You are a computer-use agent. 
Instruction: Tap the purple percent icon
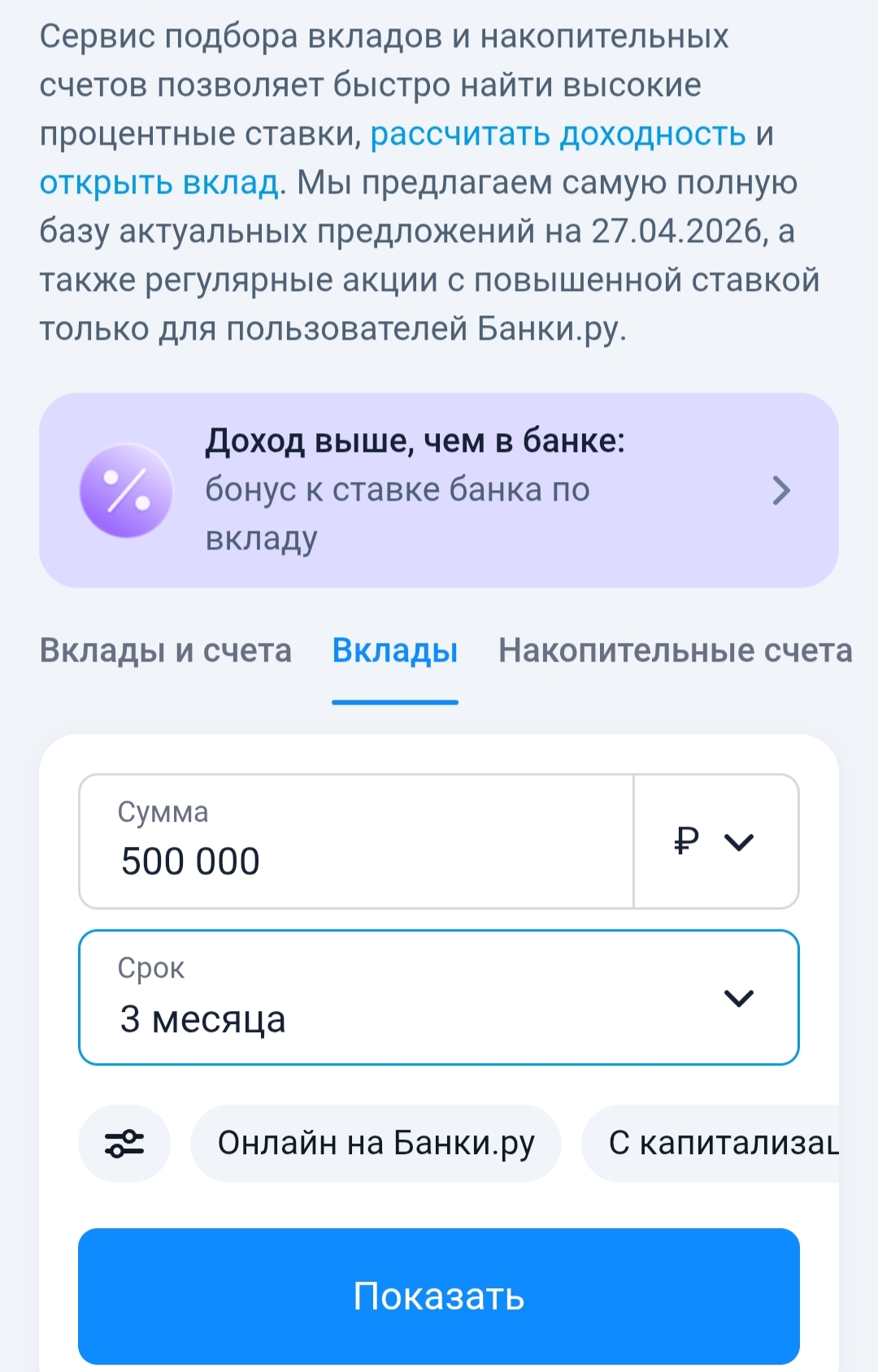[x=126, y=490]
